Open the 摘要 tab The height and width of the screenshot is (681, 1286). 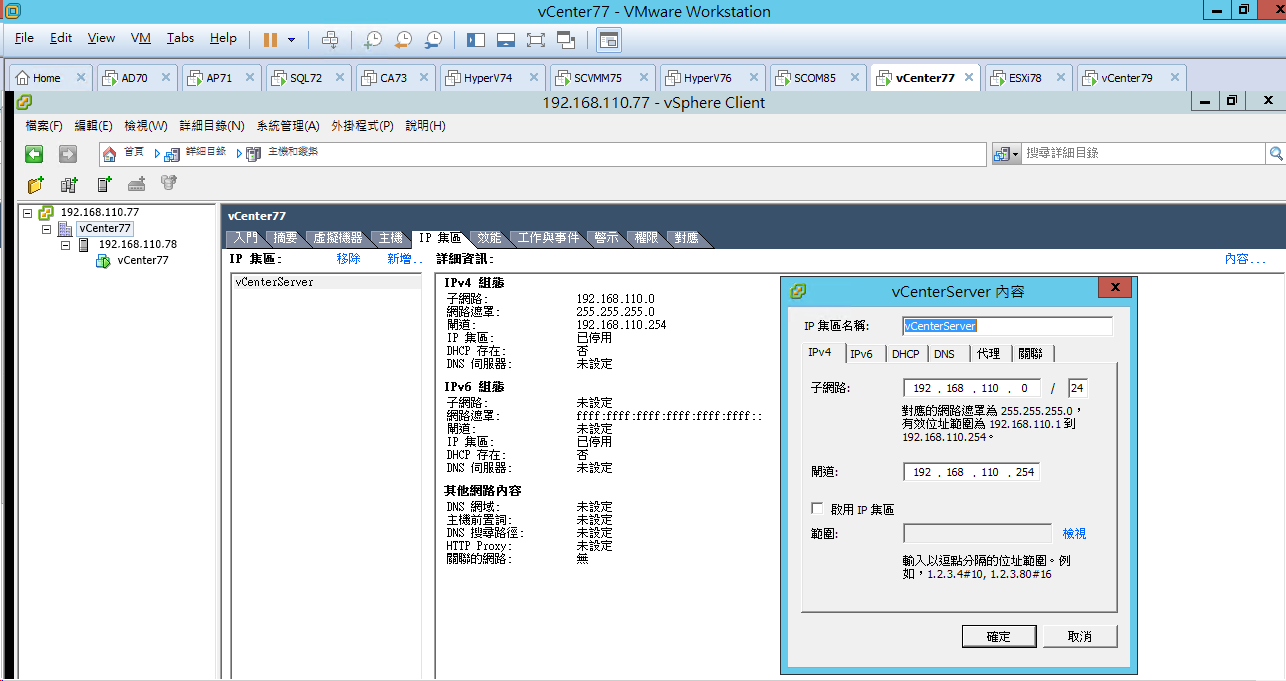tap(285, 238)
